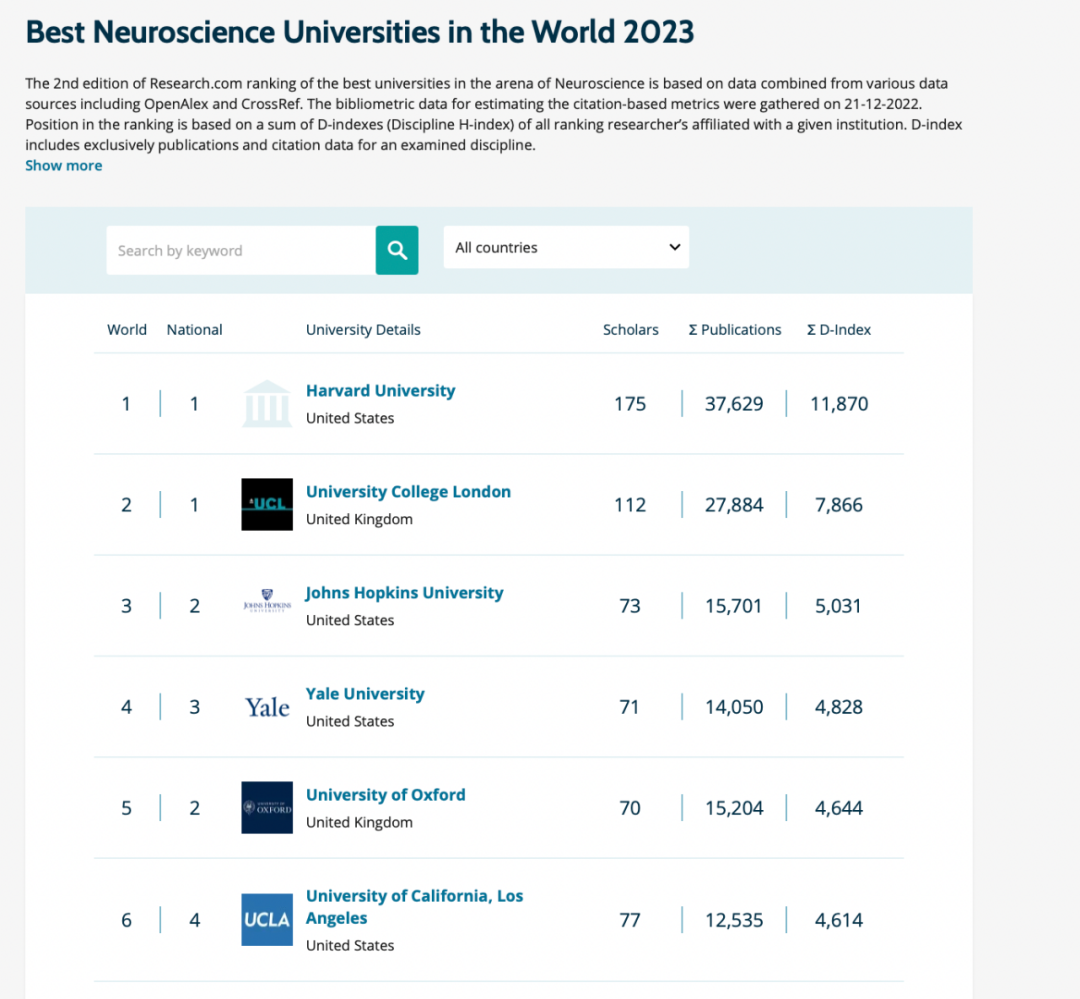Screen dimensions: 1080x999
Task: Click Harvard's scholars count 175
Action: [x=630, y=404]
